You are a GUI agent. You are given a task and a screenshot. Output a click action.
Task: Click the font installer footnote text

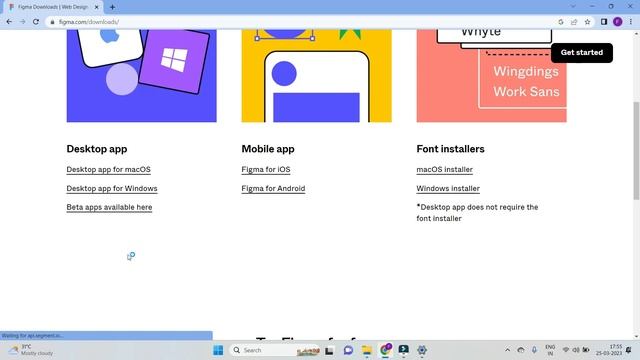(x=477, y=213)
